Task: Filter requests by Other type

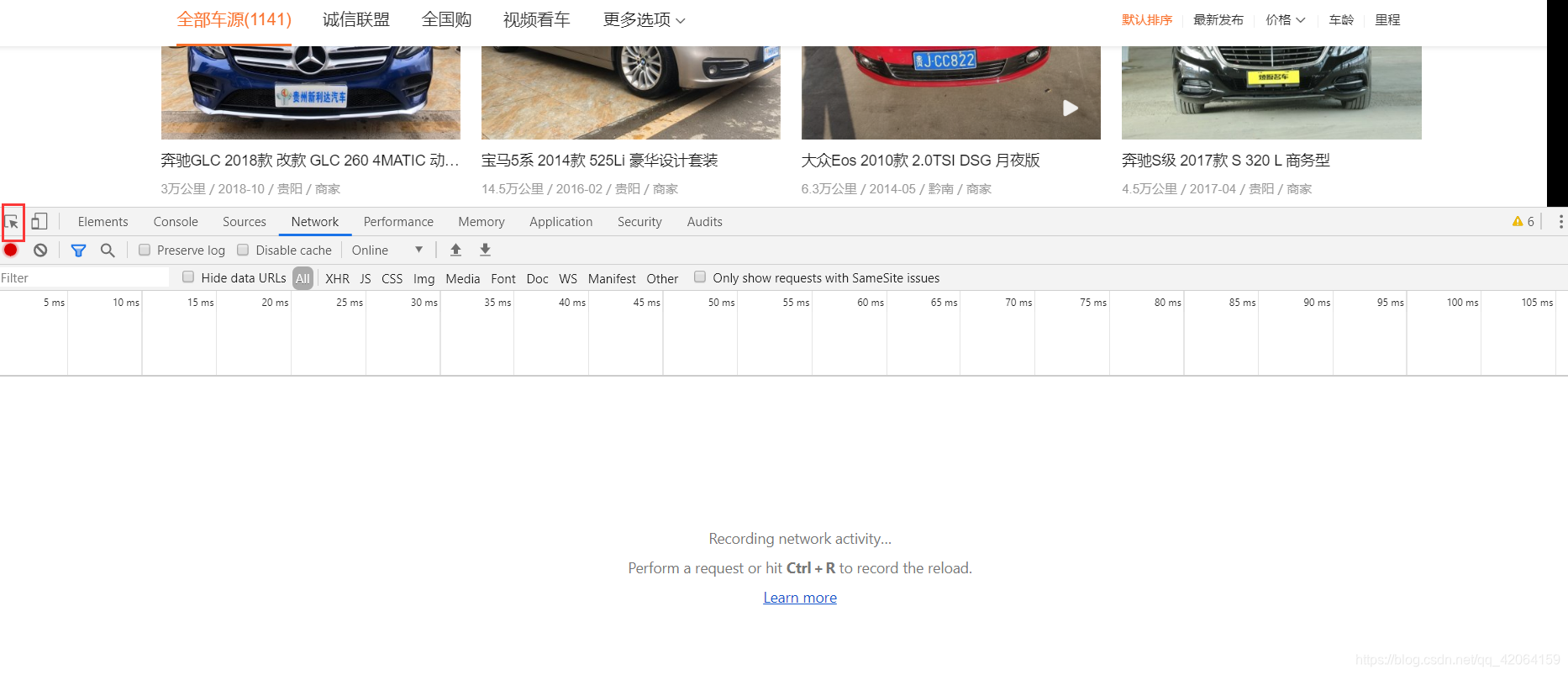Action: pyautogui.click(x=662, y=278)
